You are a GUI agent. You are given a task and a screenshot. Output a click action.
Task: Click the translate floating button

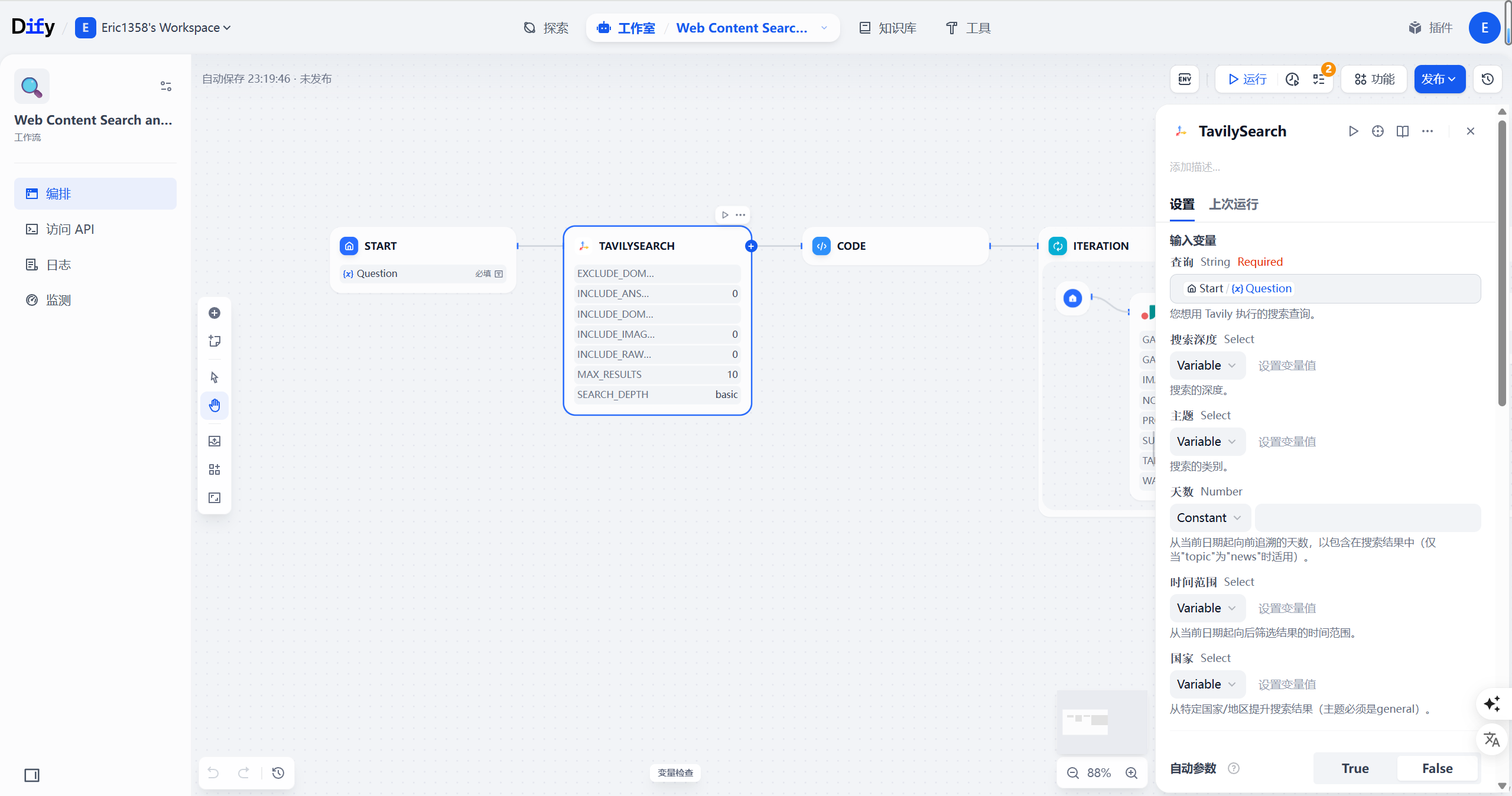click(x=1492, y=739)
